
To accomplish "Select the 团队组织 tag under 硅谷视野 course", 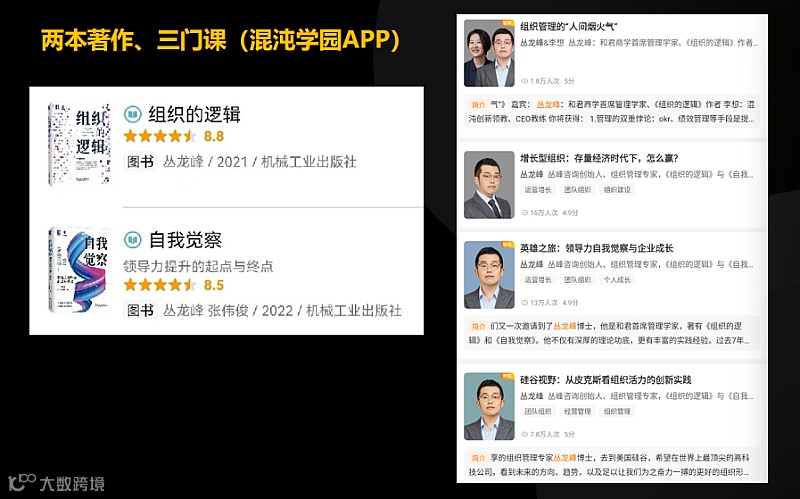I will point(538,411).
